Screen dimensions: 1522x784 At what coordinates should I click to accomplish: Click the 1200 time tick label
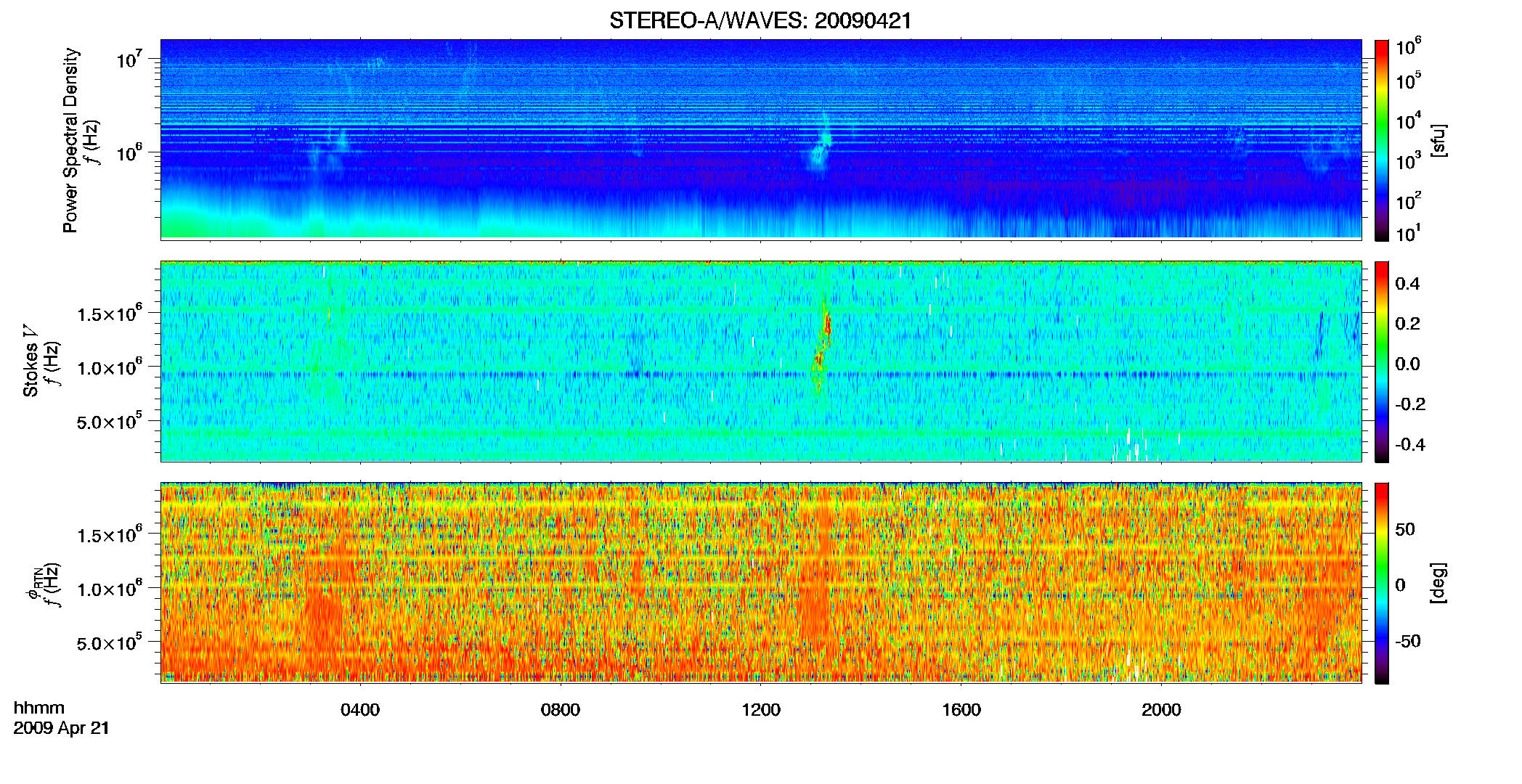pyautogui.click(x=761, y=710)
